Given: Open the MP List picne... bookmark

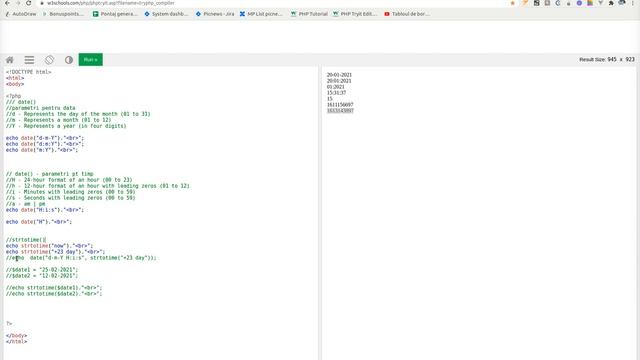Looking at the screenshot, I should click(261, 14).
